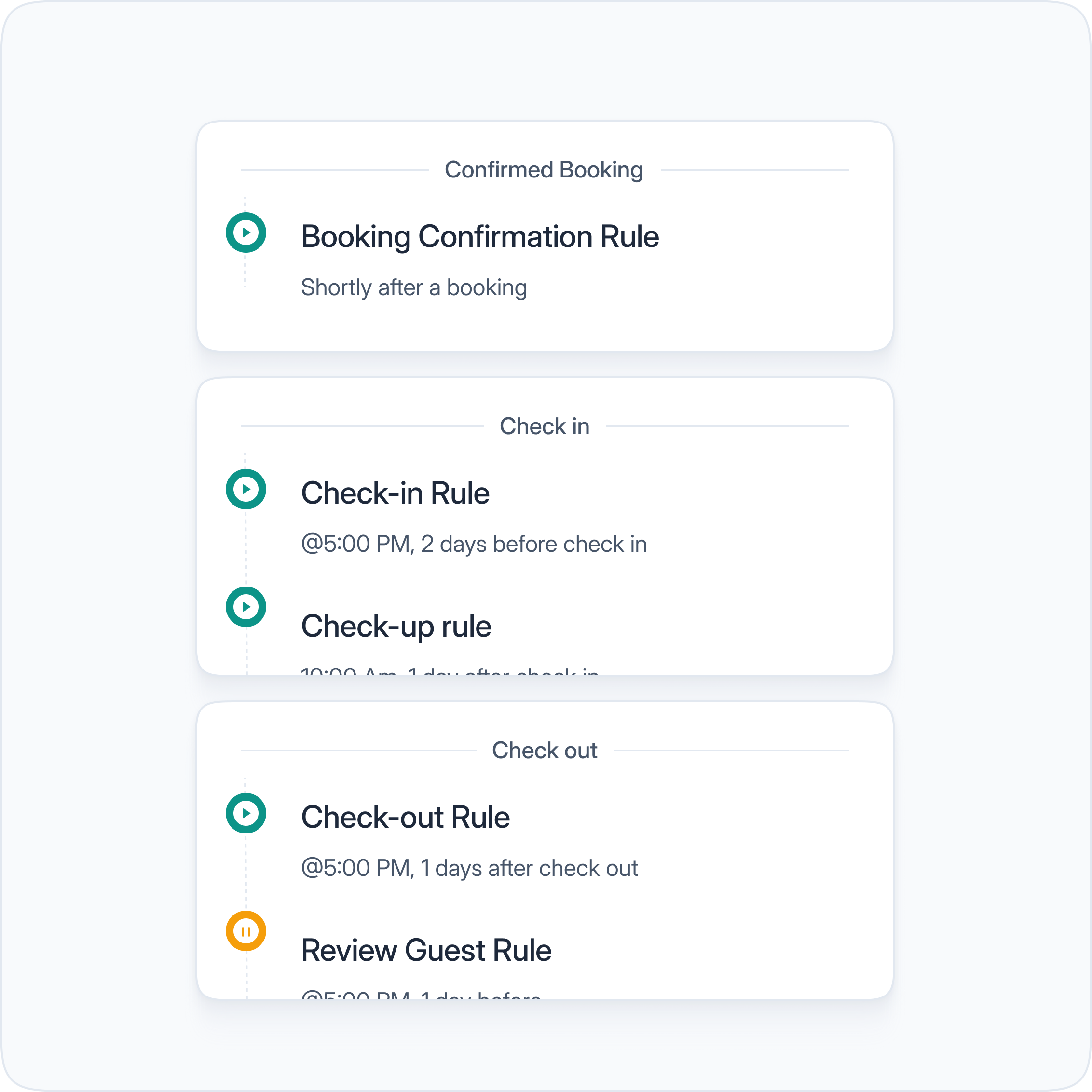Open the Check-out Rule title
This screenshot has height=1092, width=1092.
[405, 817]
